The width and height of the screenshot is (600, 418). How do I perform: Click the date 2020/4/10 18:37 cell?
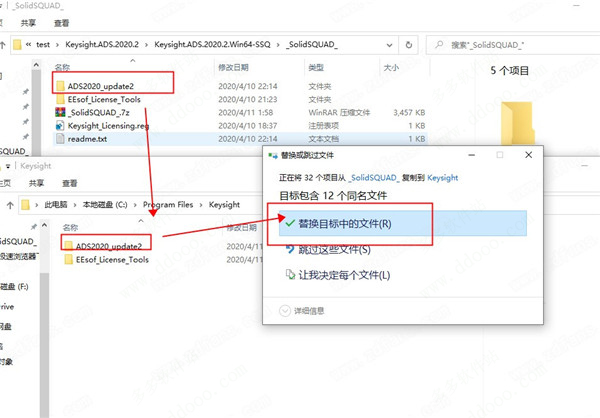pos(248,126)
